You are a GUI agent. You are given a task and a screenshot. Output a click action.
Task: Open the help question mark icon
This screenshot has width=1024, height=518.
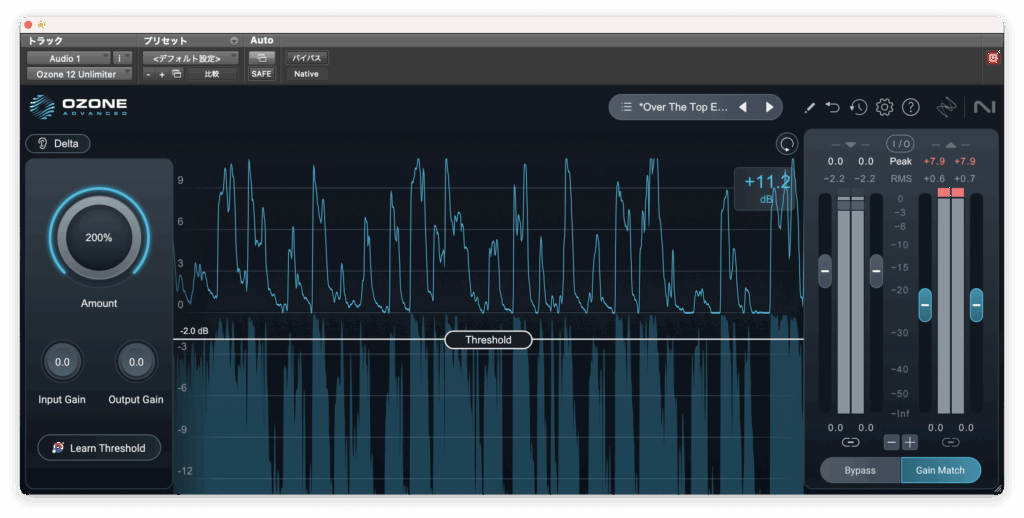910,107
